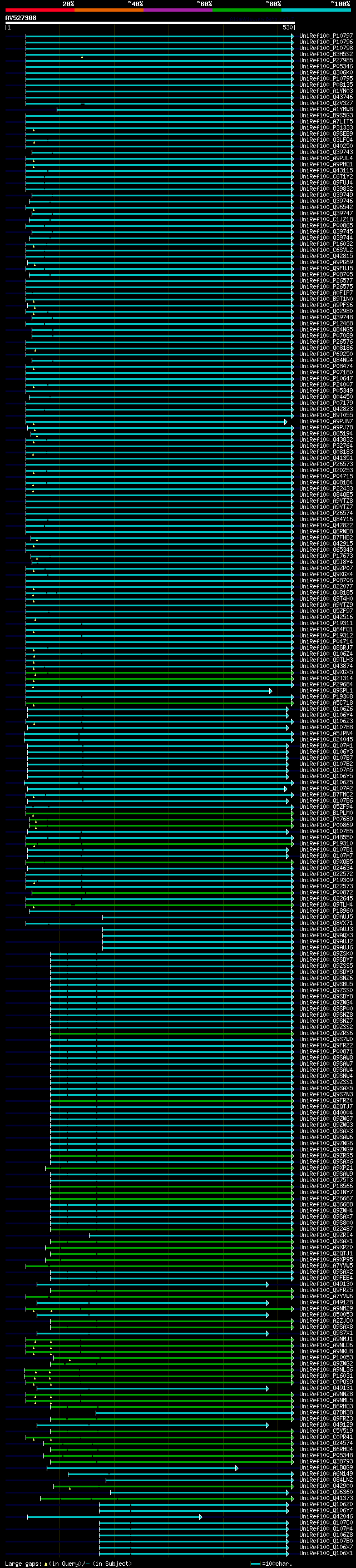The height and width of the screenshot is (1568, 356).
Task: Select the UniRef100_C6T1Y2 label
Action: (x=326, y=176)
